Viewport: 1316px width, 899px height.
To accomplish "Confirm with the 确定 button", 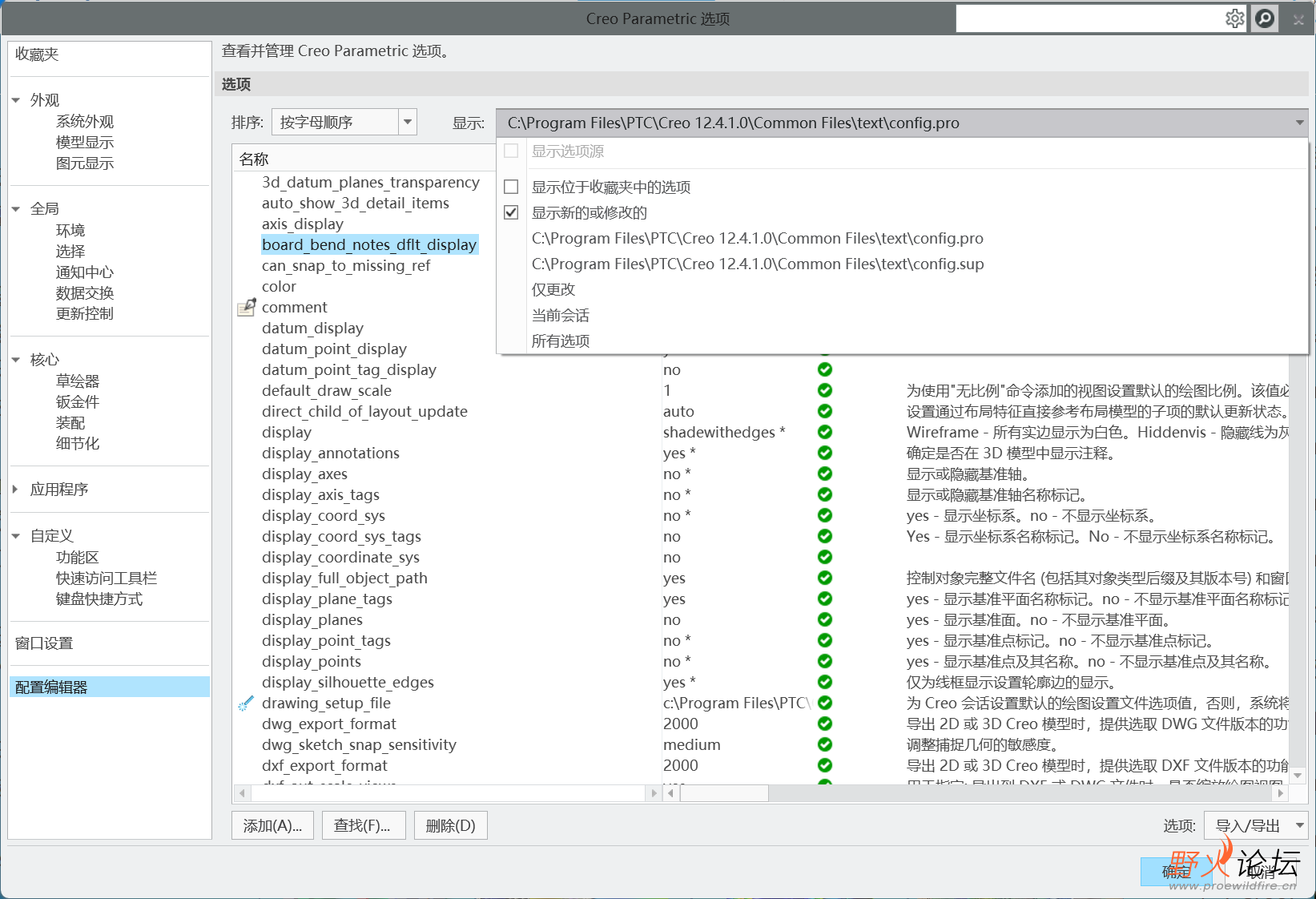I will (1177, 872).
